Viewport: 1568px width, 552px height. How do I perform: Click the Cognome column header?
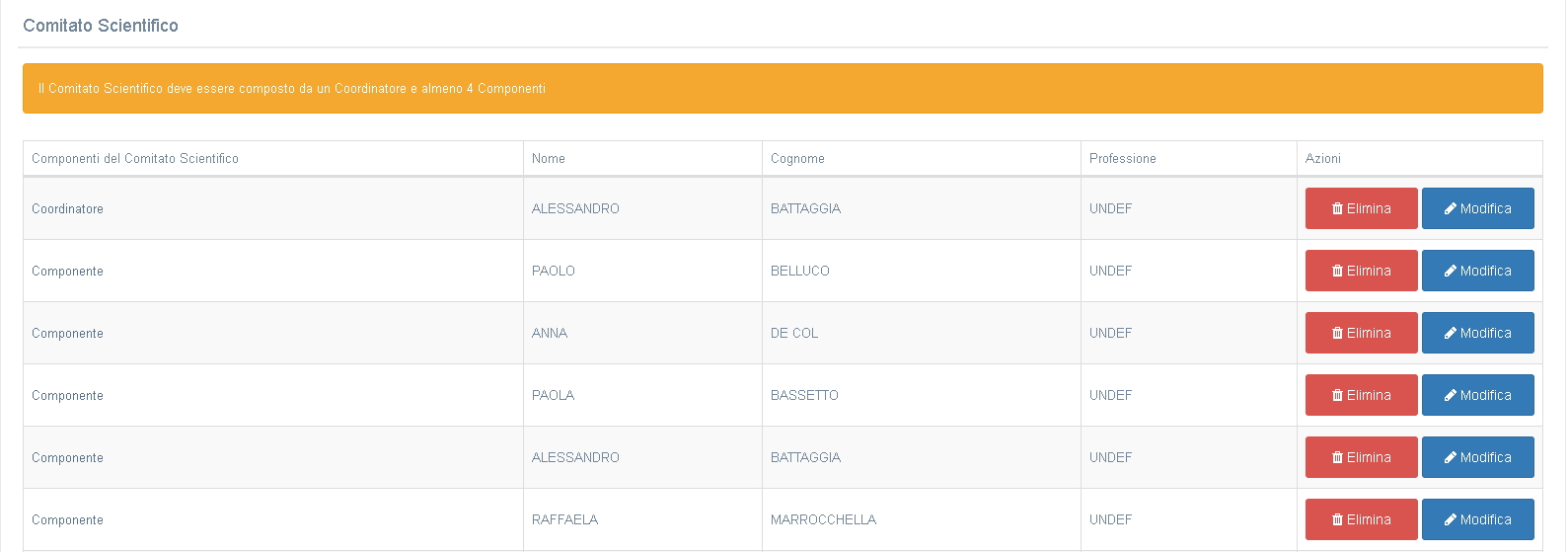pyautogui.click(x=797, y=158)
